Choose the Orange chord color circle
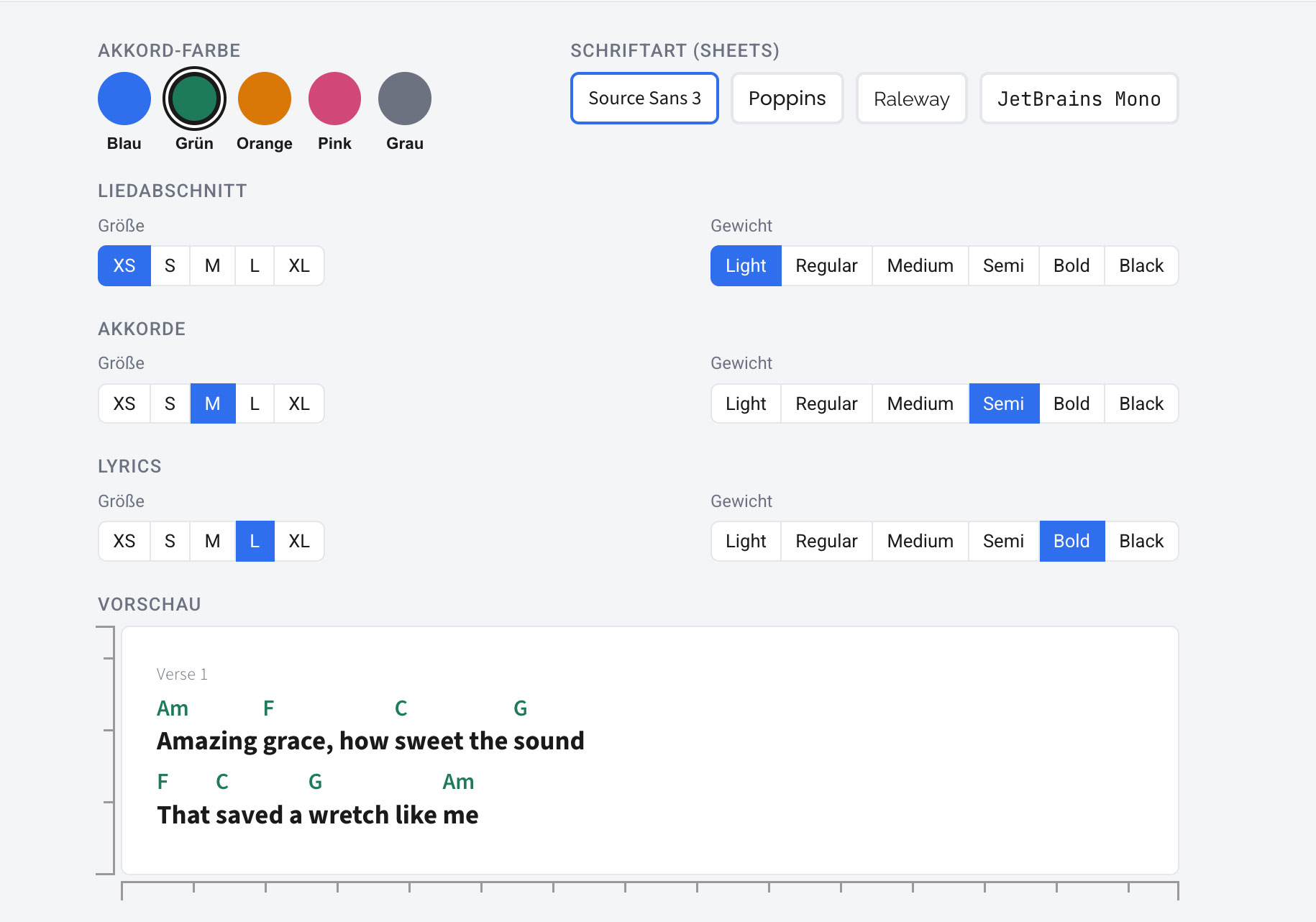 coord(265,99)
